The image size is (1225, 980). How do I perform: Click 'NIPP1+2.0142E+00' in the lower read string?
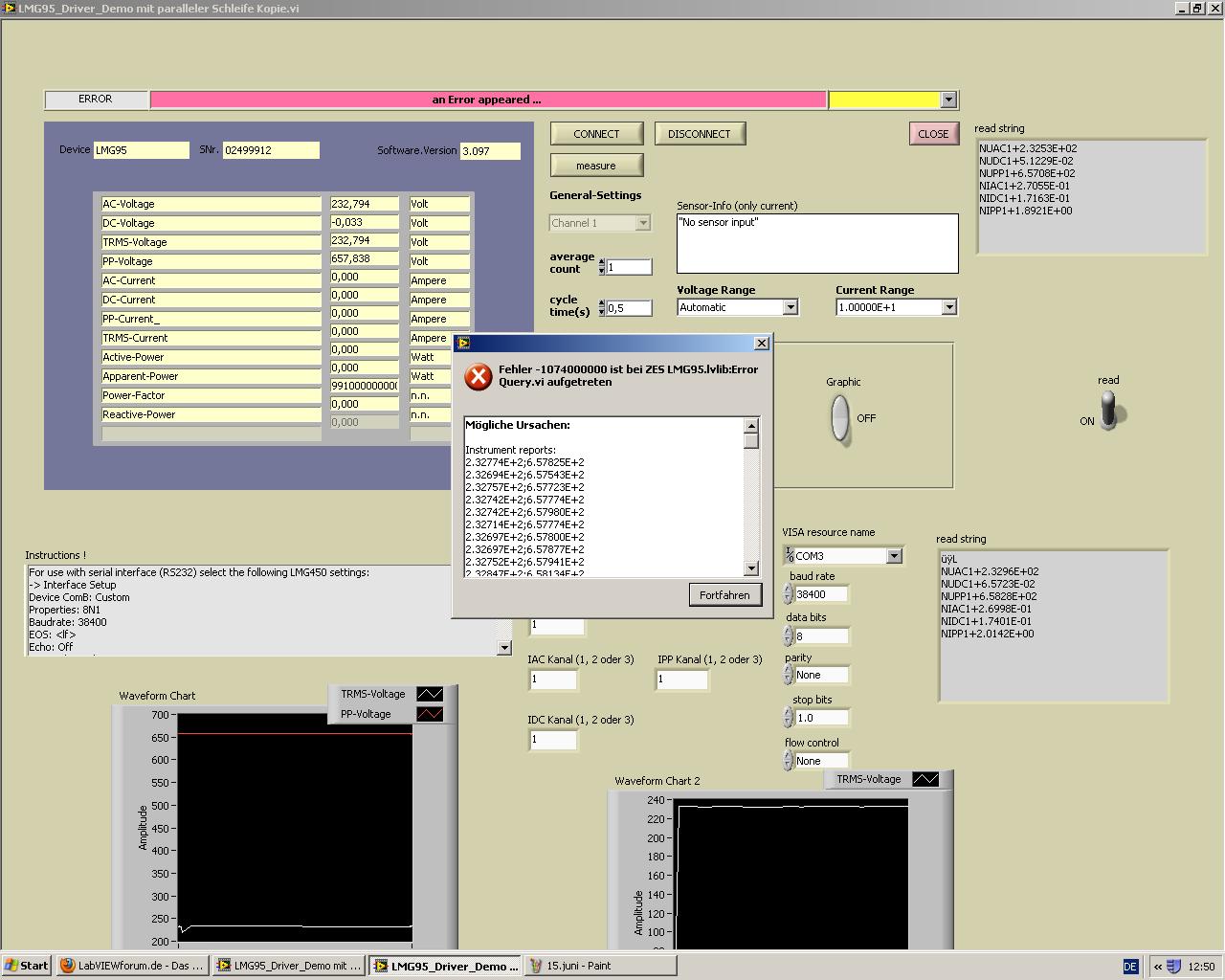[988, 634]
